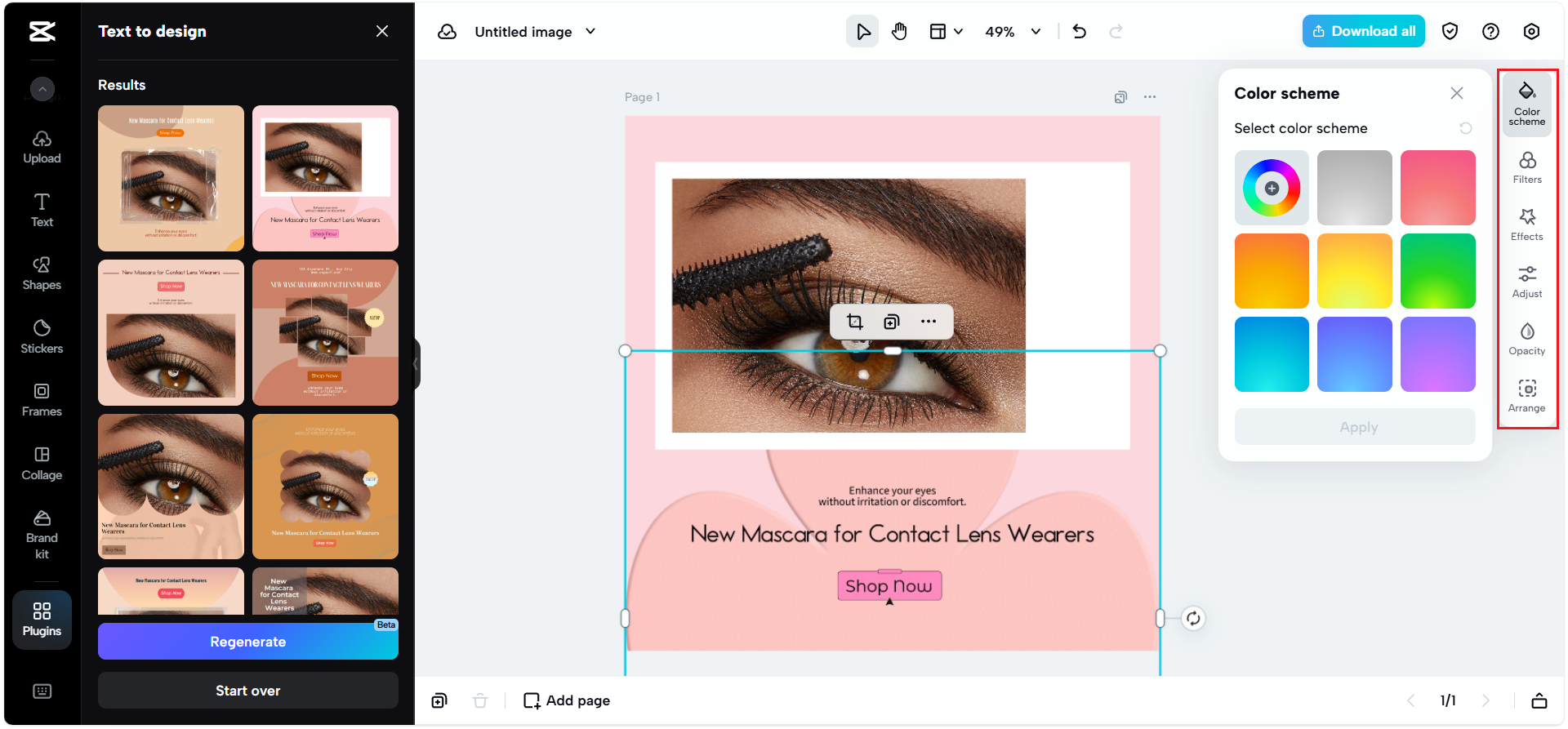Click the CapCut logo icon
Screen dimensions: 1568x729
pos(42,32)
